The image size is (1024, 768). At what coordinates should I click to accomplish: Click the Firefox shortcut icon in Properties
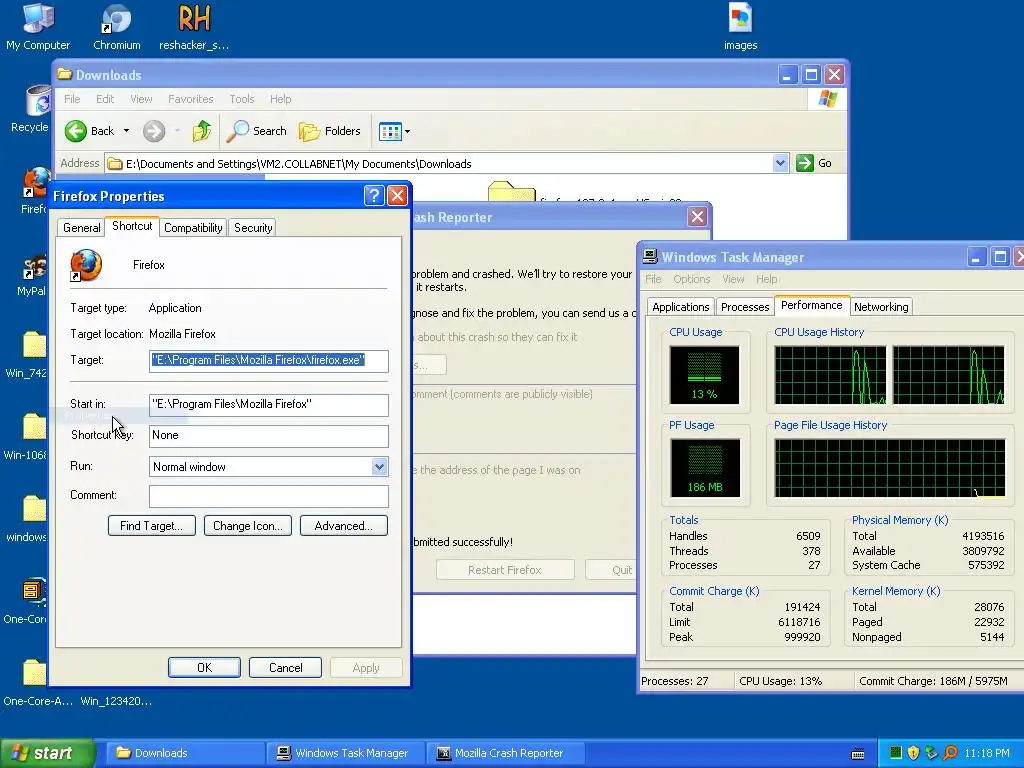pos(86,265)
